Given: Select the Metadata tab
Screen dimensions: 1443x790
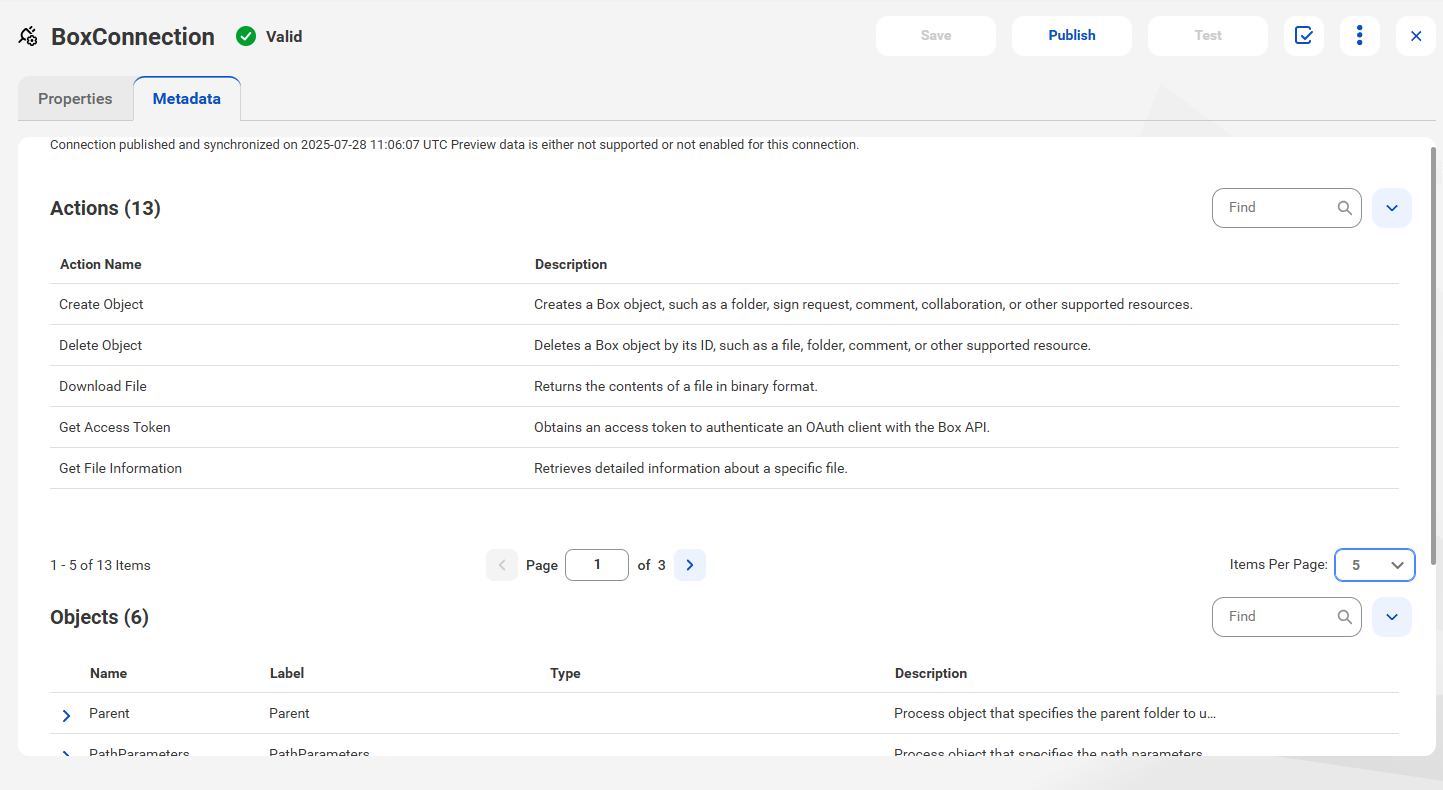Looking at the screenshot, I should 187,99.
